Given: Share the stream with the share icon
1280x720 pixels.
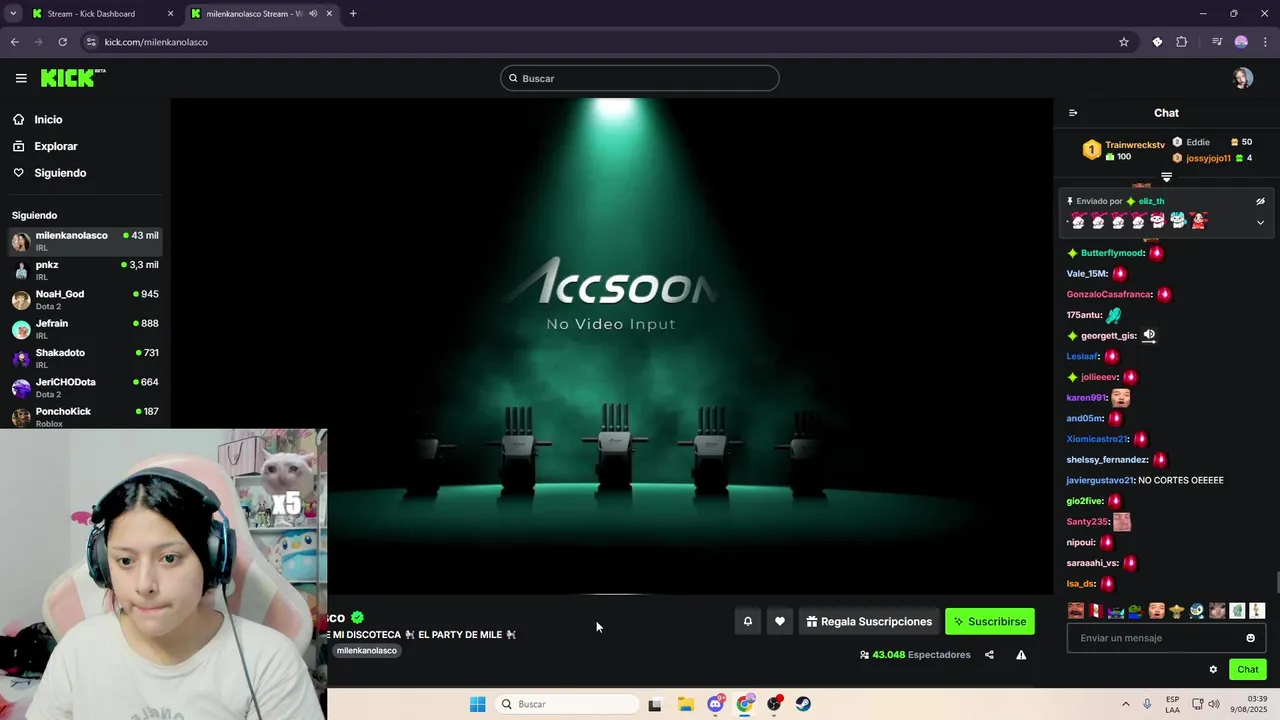Looking at the screenshot, I should point(989,655).
